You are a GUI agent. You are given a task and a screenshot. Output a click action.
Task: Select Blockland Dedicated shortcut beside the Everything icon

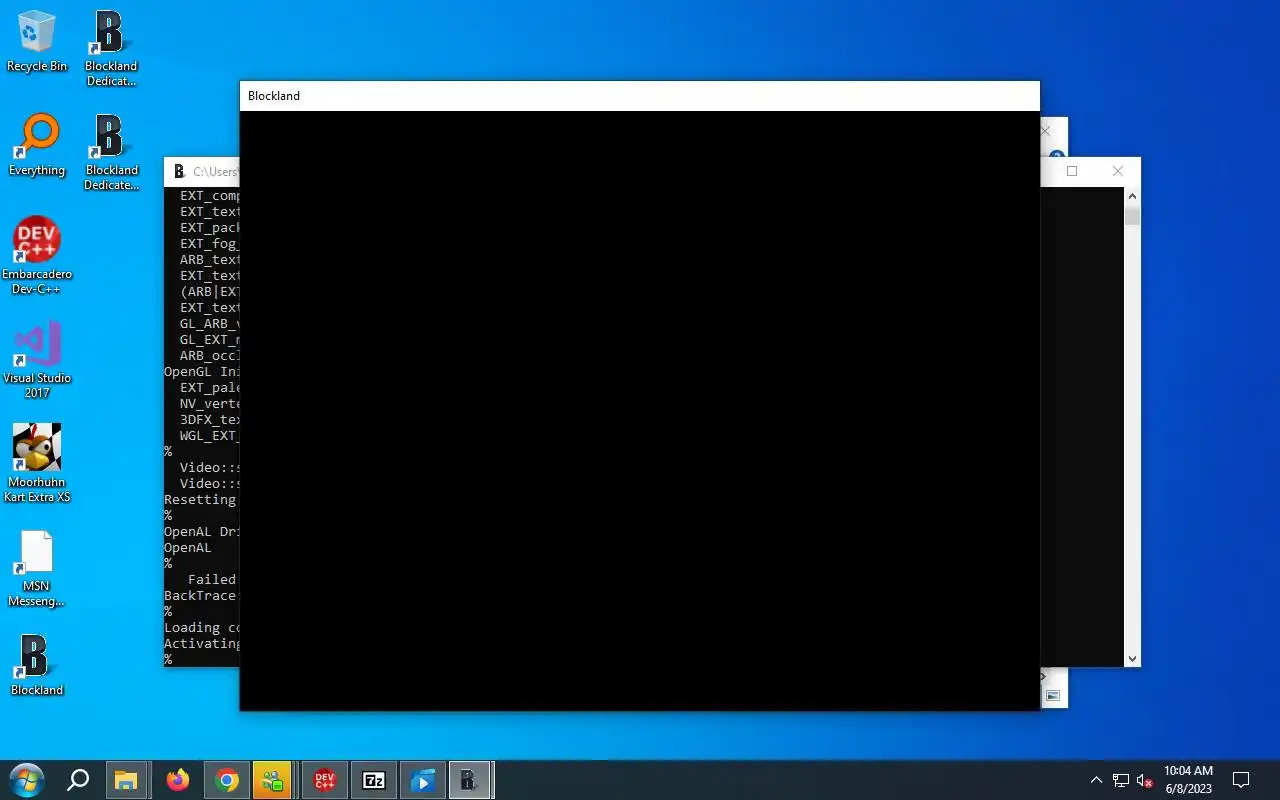(111, 152)
